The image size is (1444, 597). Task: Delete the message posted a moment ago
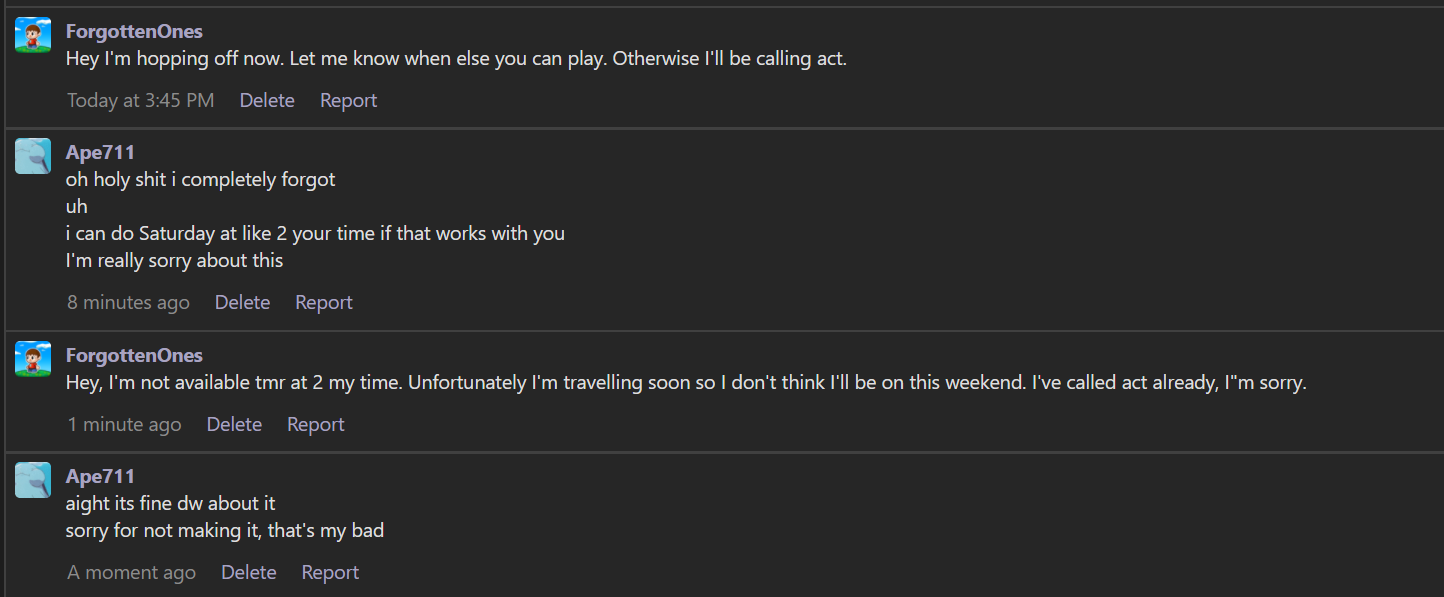(x=248, y=572)
